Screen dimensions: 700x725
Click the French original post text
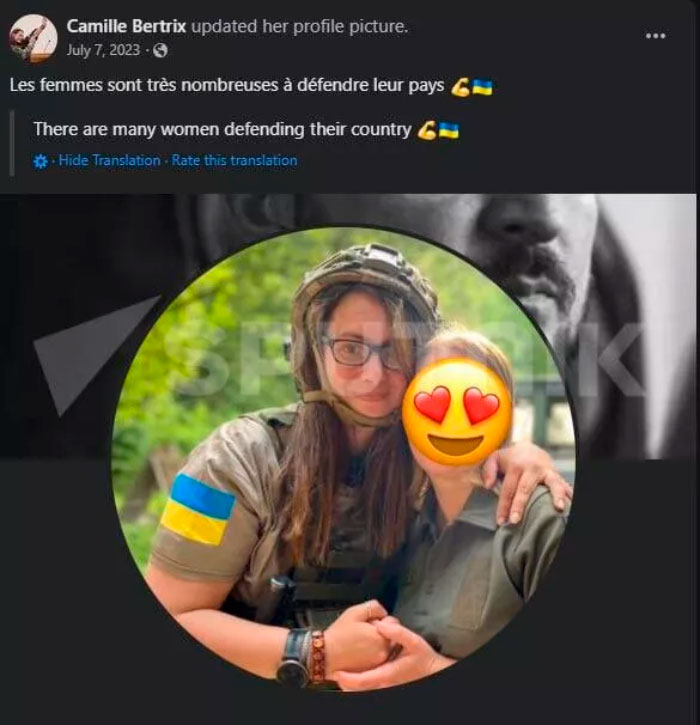pyautogui.click(x=226, y=86)
